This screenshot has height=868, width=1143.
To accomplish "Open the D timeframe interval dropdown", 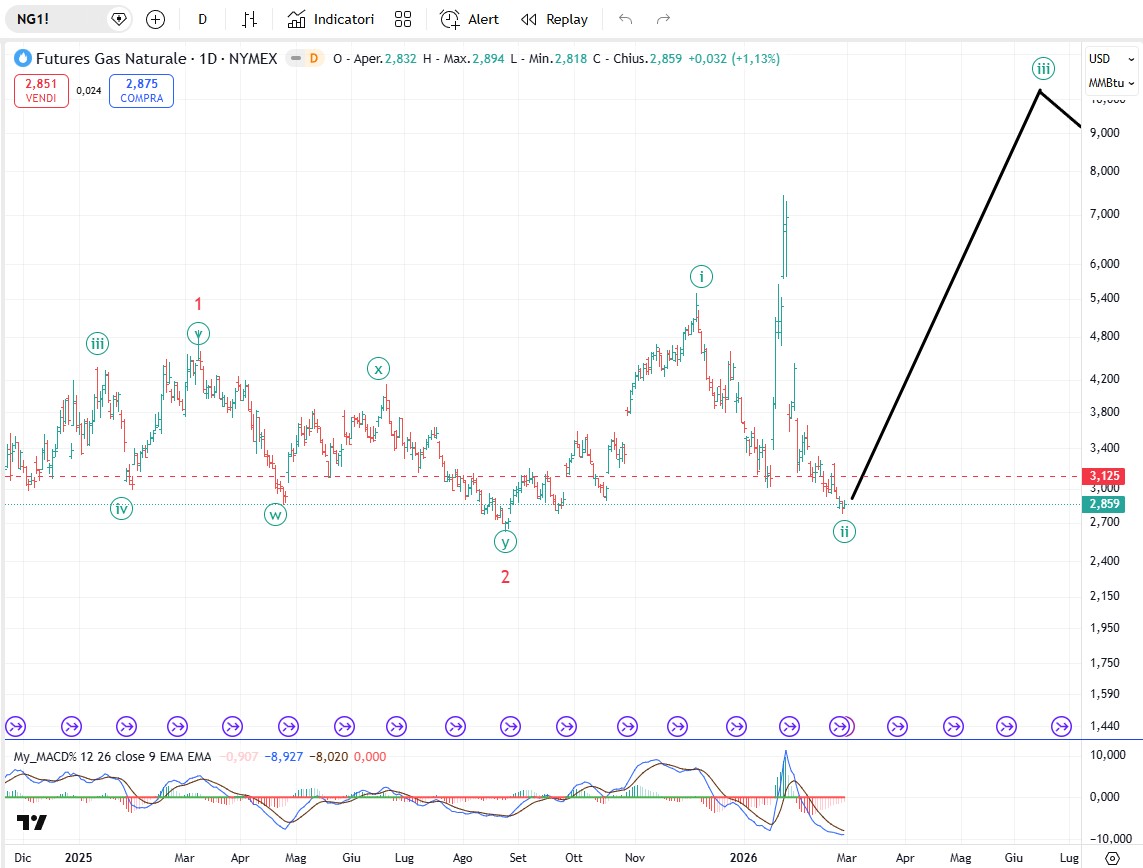I will [x=203, y=19].
